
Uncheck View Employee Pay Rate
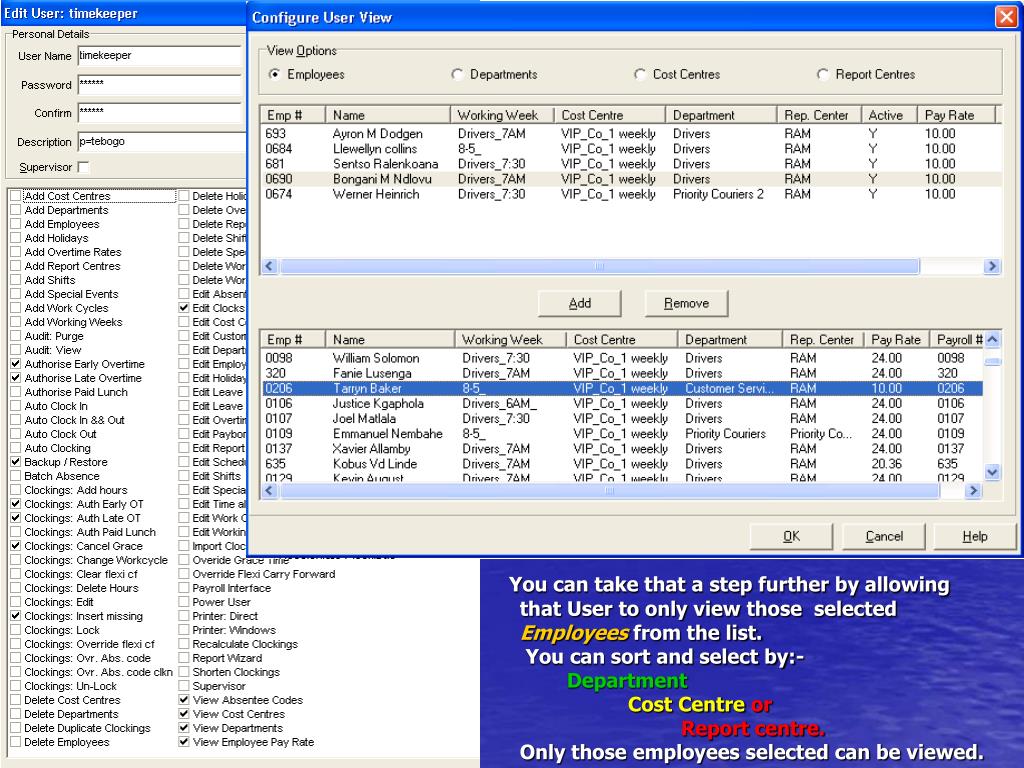pyautogui.click(x=183, y=743)
